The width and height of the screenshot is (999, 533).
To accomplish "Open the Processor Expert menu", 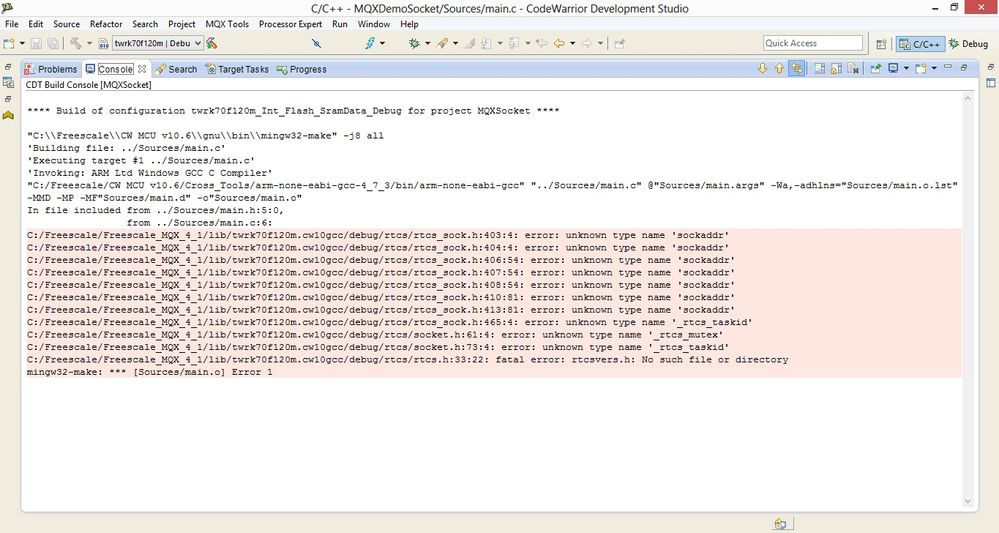I will [291, 24].
